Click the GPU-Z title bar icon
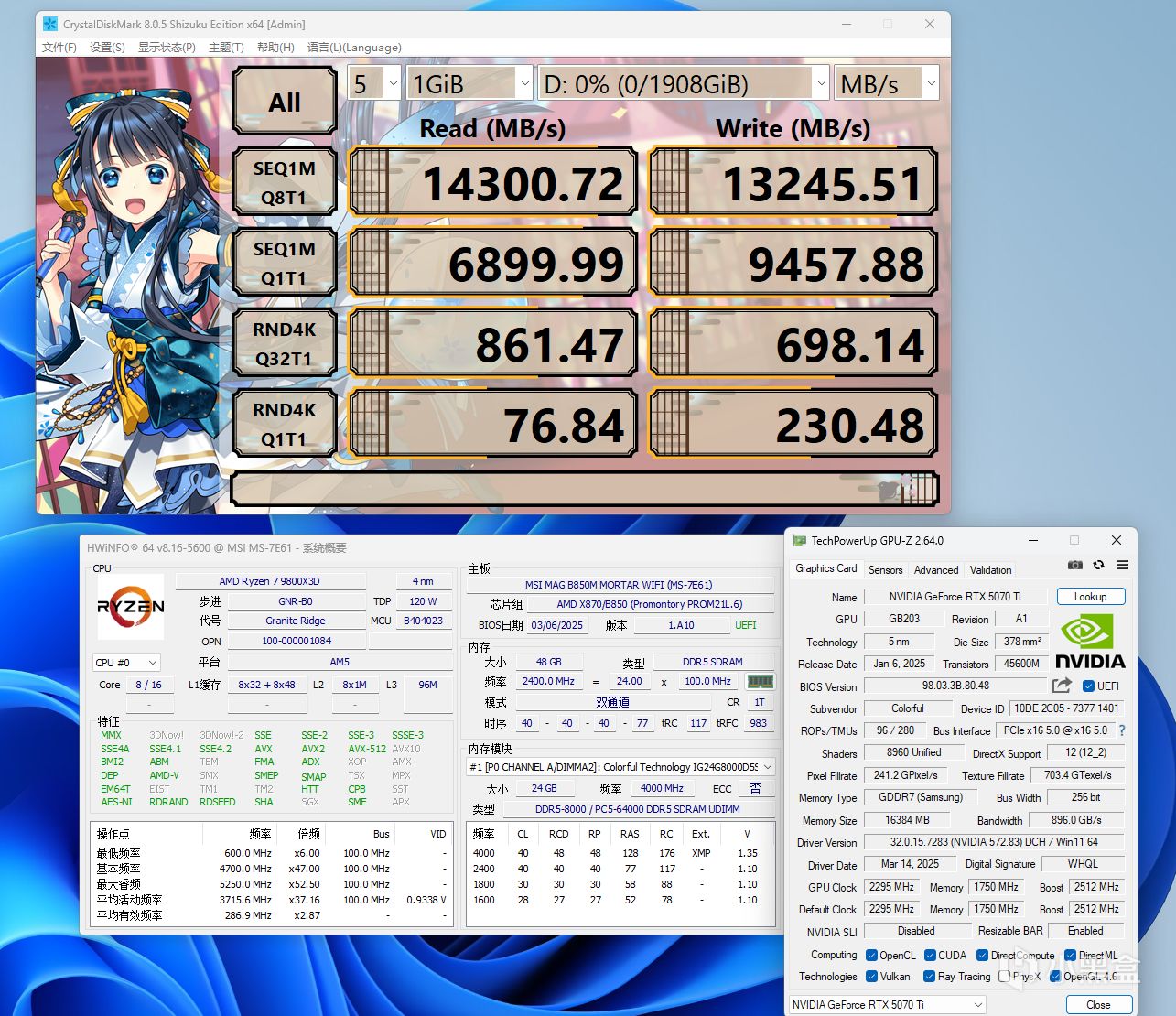This screenshot has height=1016, width=1176. [799, 541]
